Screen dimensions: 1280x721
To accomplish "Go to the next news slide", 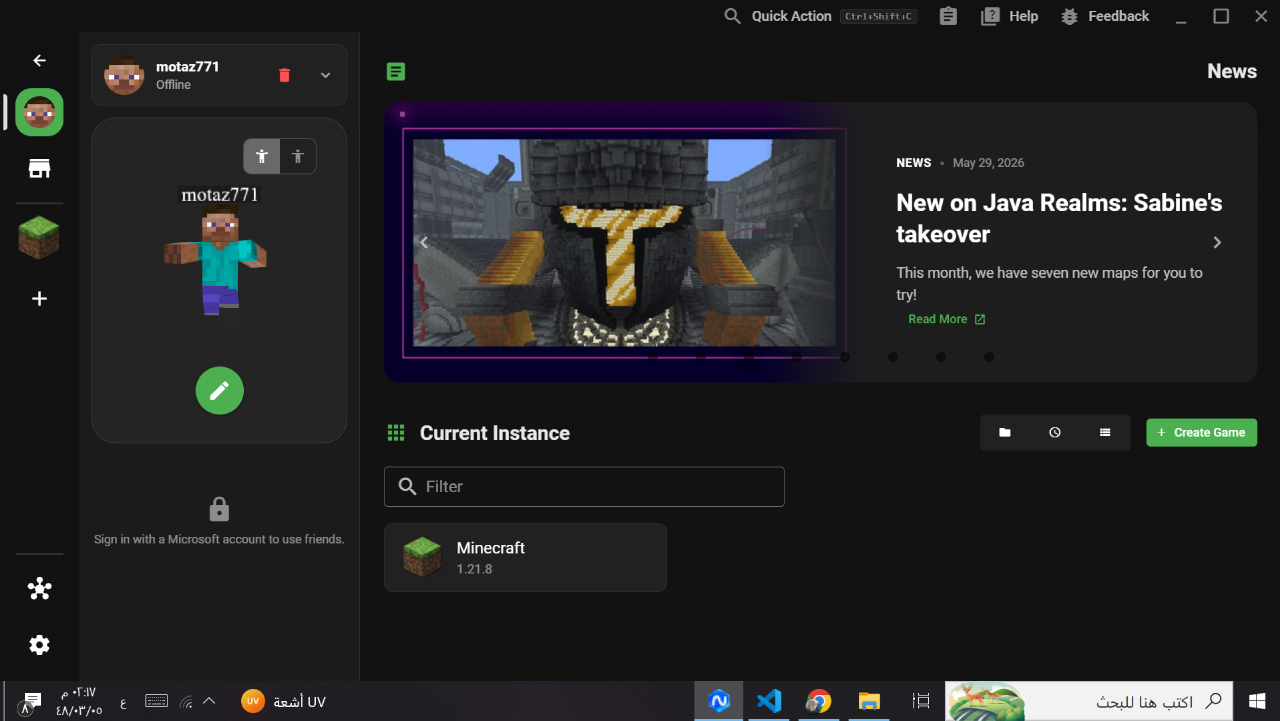I will 1217,242.
